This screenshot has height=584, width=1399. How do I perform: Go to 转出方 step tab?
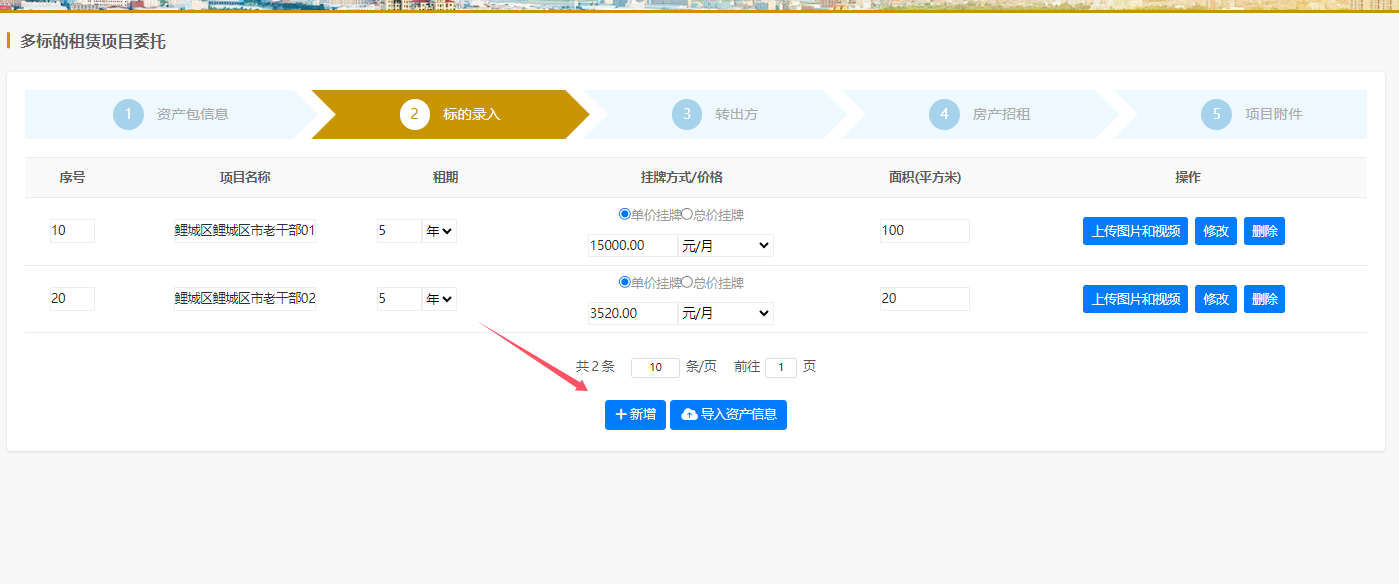715,114
